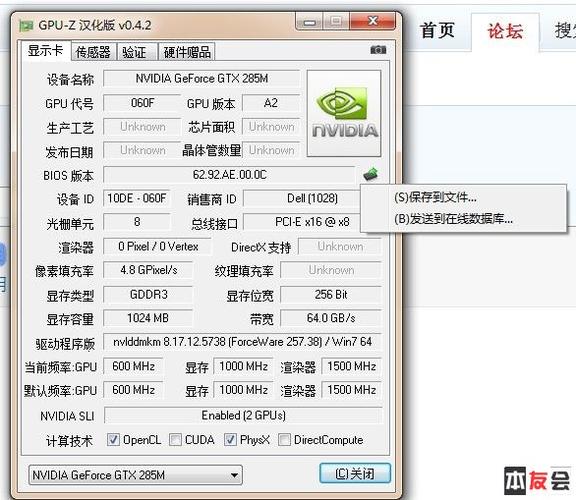Click the BIOS version field 62.92.AE.00.0C

[x=230, y=175]
